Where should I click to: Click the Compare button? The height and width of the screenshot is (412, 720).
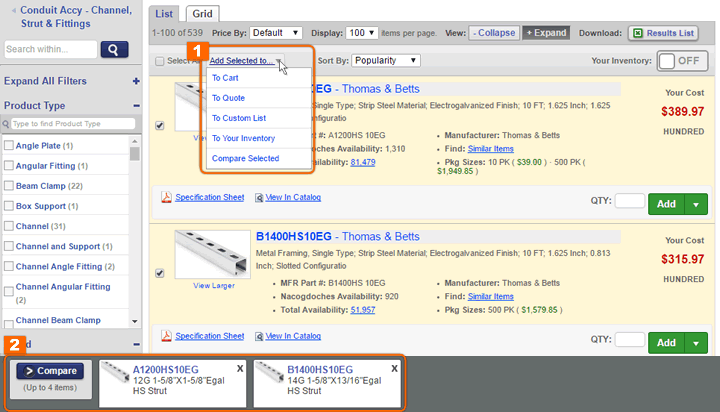pyautogui.click(x=50, y=371)
